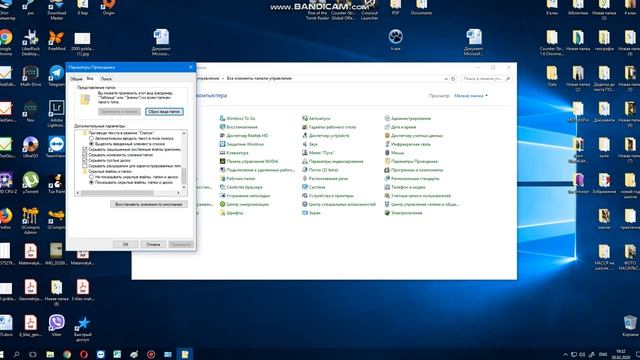The image size is (640, 360).
Task: Open Система item in Control Panel
Action: coord(314,187)
